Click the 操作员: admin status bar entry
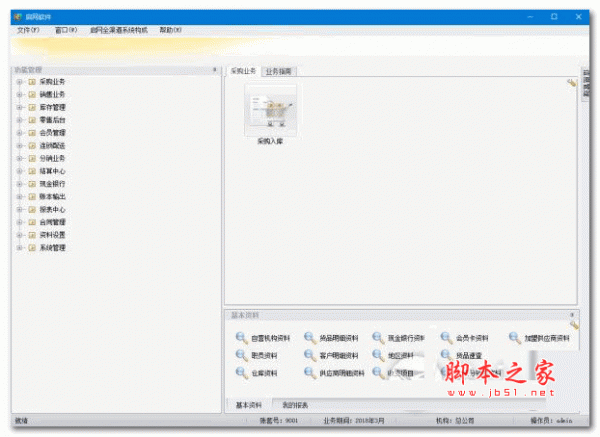 [551, 421]
